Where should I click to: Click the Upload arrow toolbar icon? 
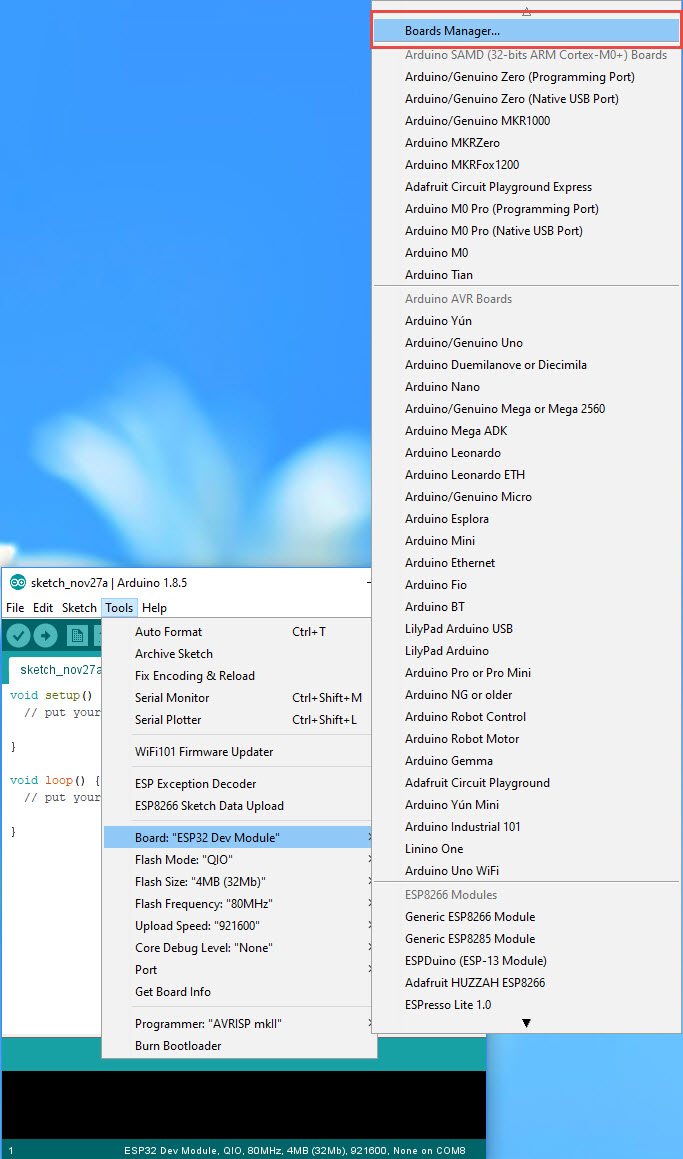click(x=46, y=635)
